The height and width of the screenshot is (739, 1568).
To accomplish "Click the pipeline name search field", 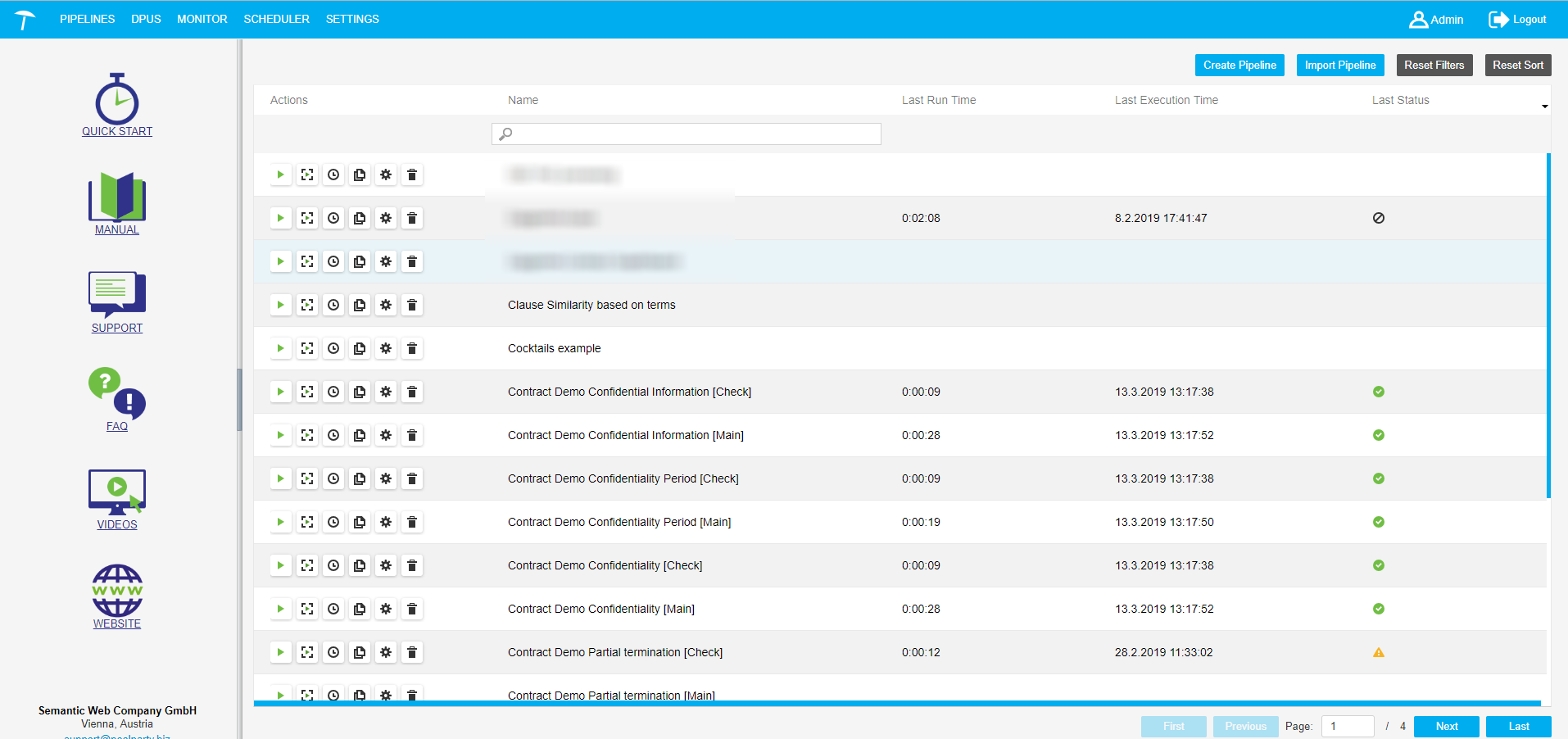I will [686, 134].
